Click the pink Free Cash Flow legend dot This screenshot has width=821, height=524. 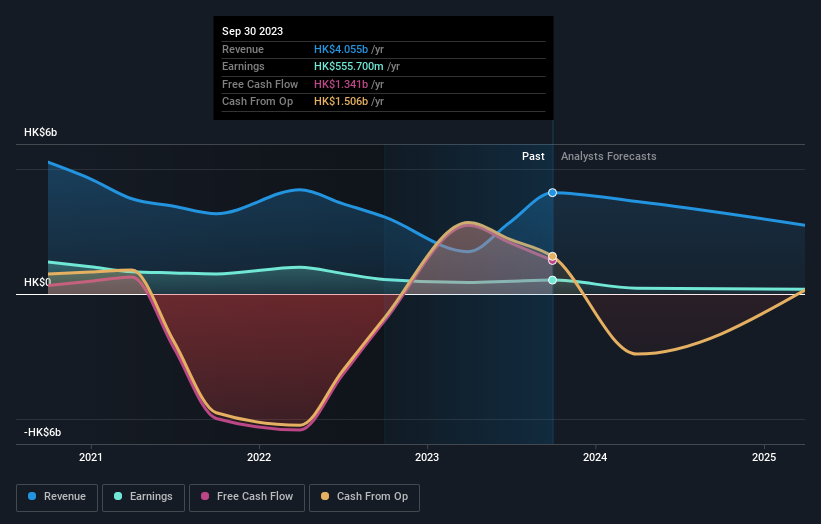205,496
